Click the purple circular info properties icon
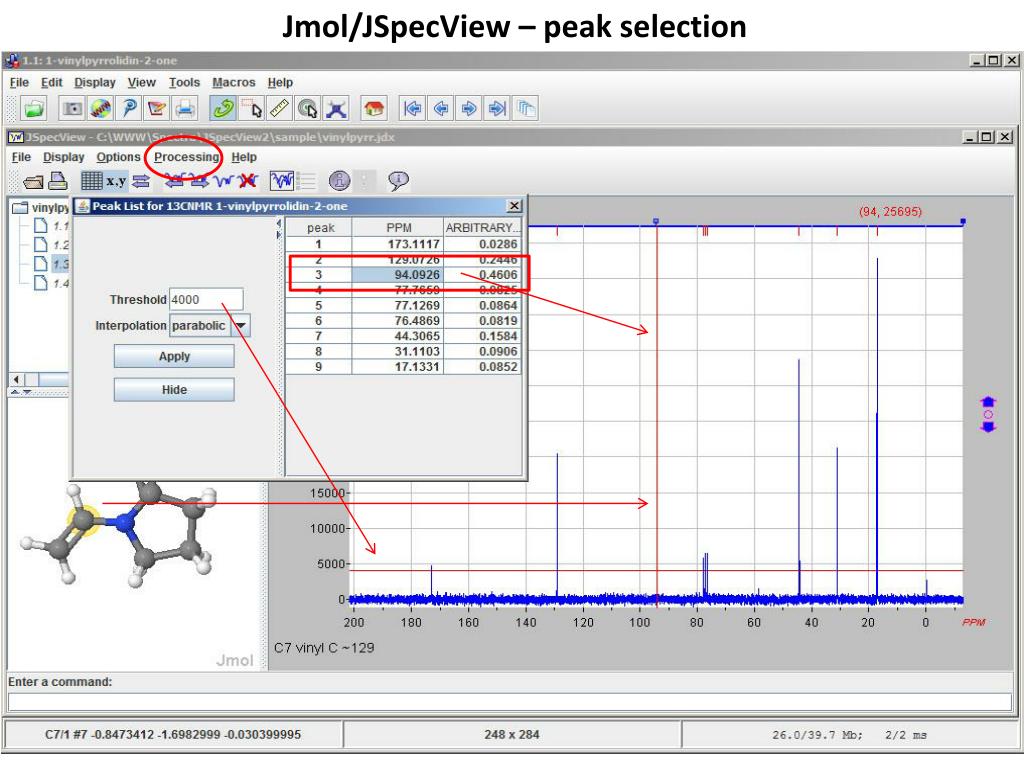 pos(339,181)
